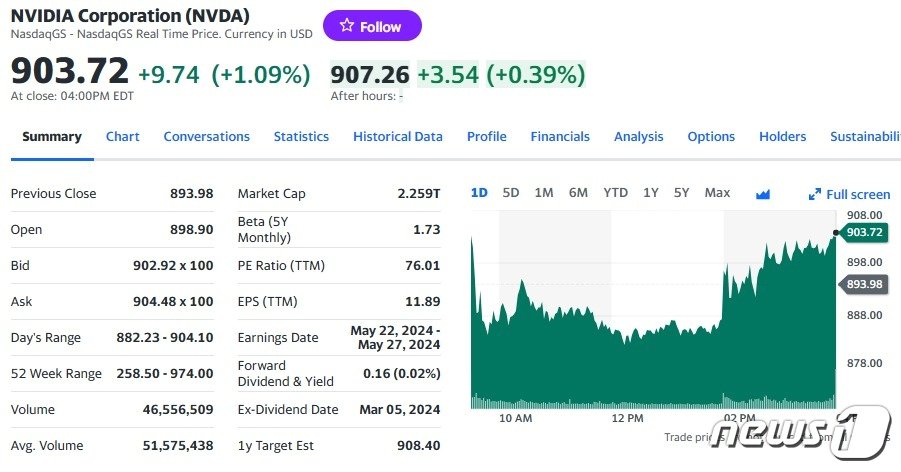The height and width of the screenshot is (472, 901).
Task: Switch to the Chart tab
Action: (123, 137)
